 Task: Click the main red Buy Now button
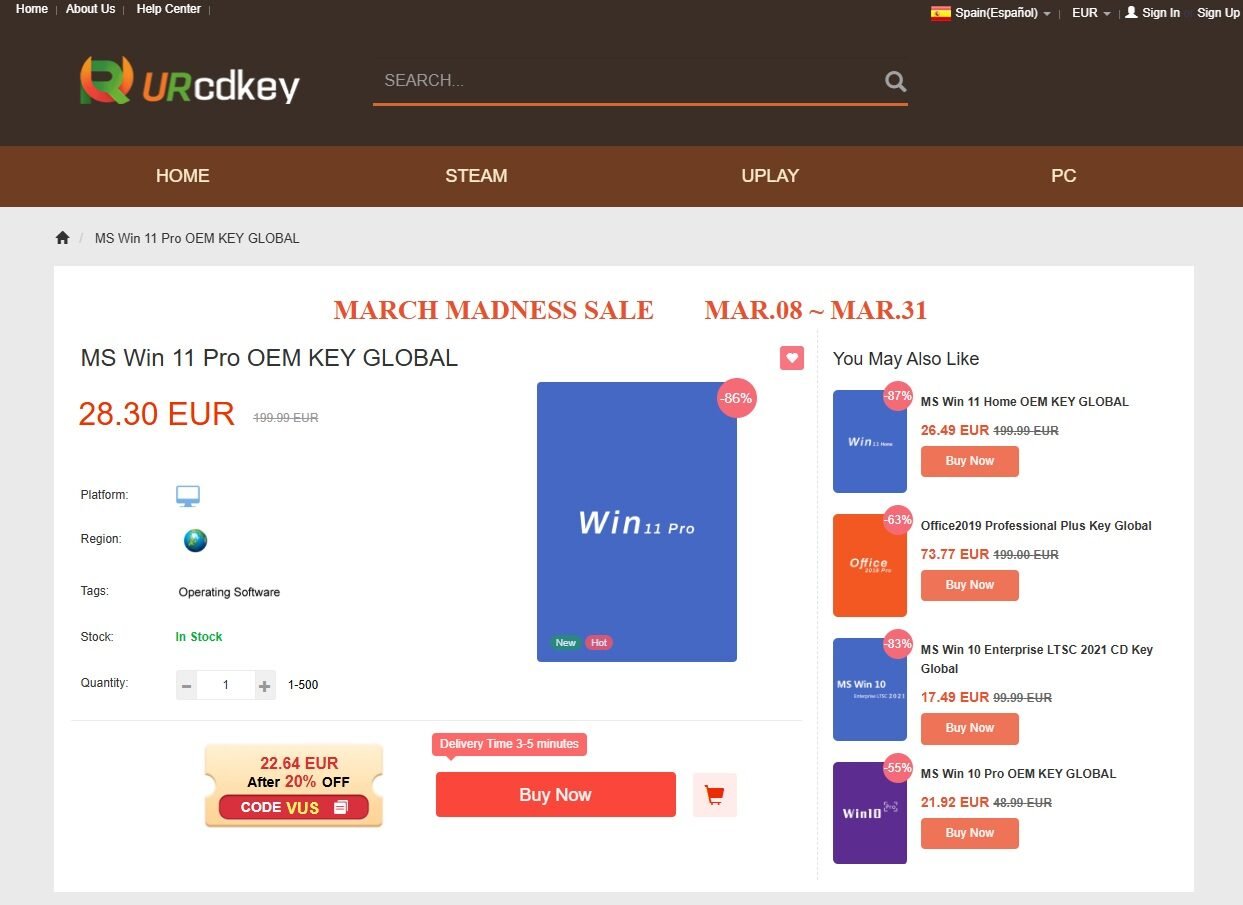pyautogui.click(x=556, y=795)
